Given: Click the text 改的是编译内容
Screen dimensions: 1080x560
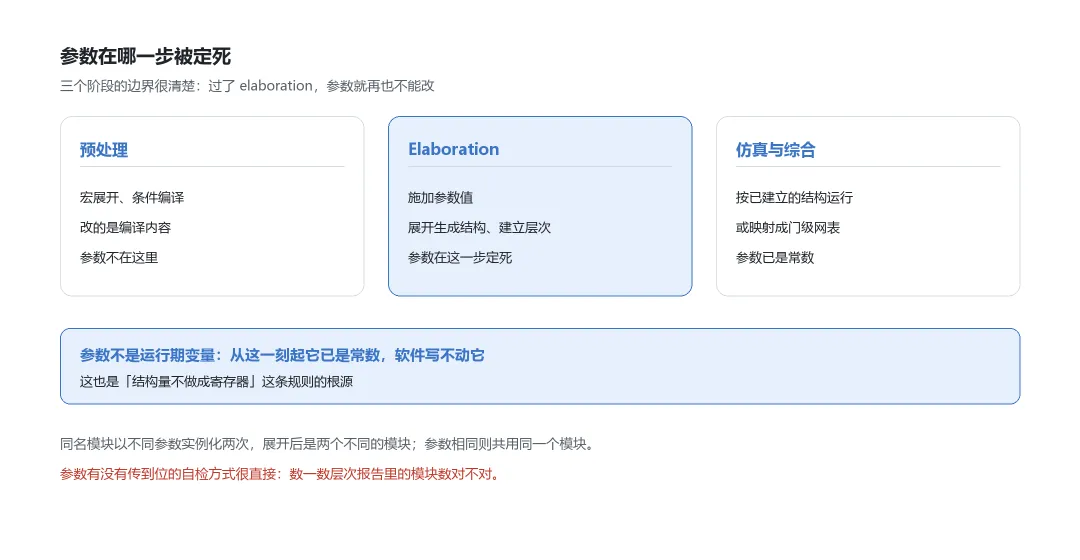Looking at the screenshot, I should click(125, 228).
